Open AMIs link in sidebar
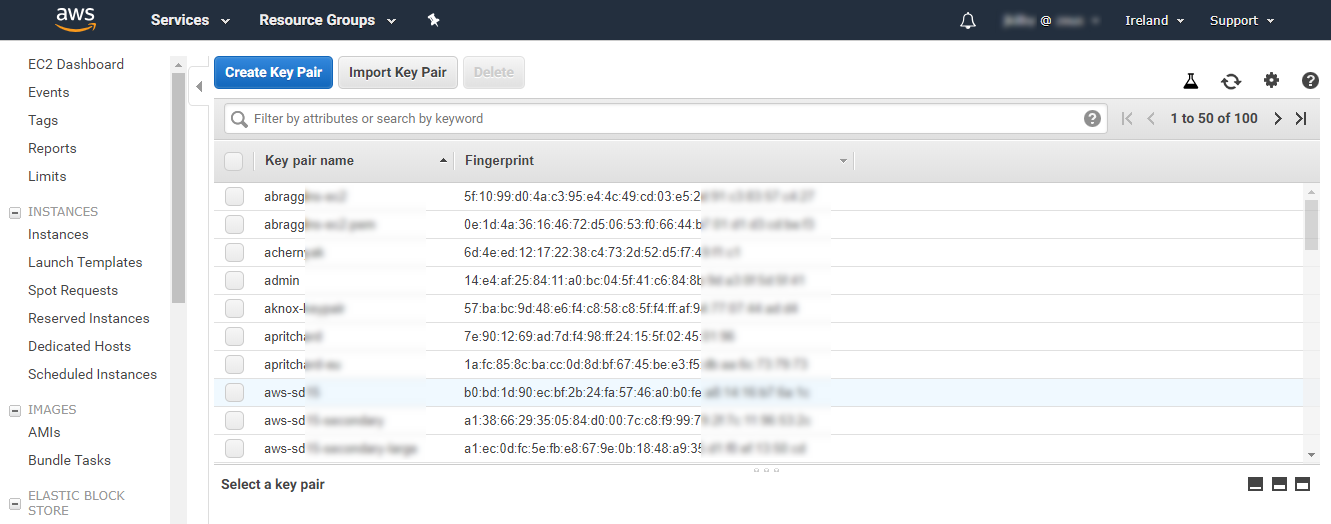The image size is (1331, 524). coord(44,432)
